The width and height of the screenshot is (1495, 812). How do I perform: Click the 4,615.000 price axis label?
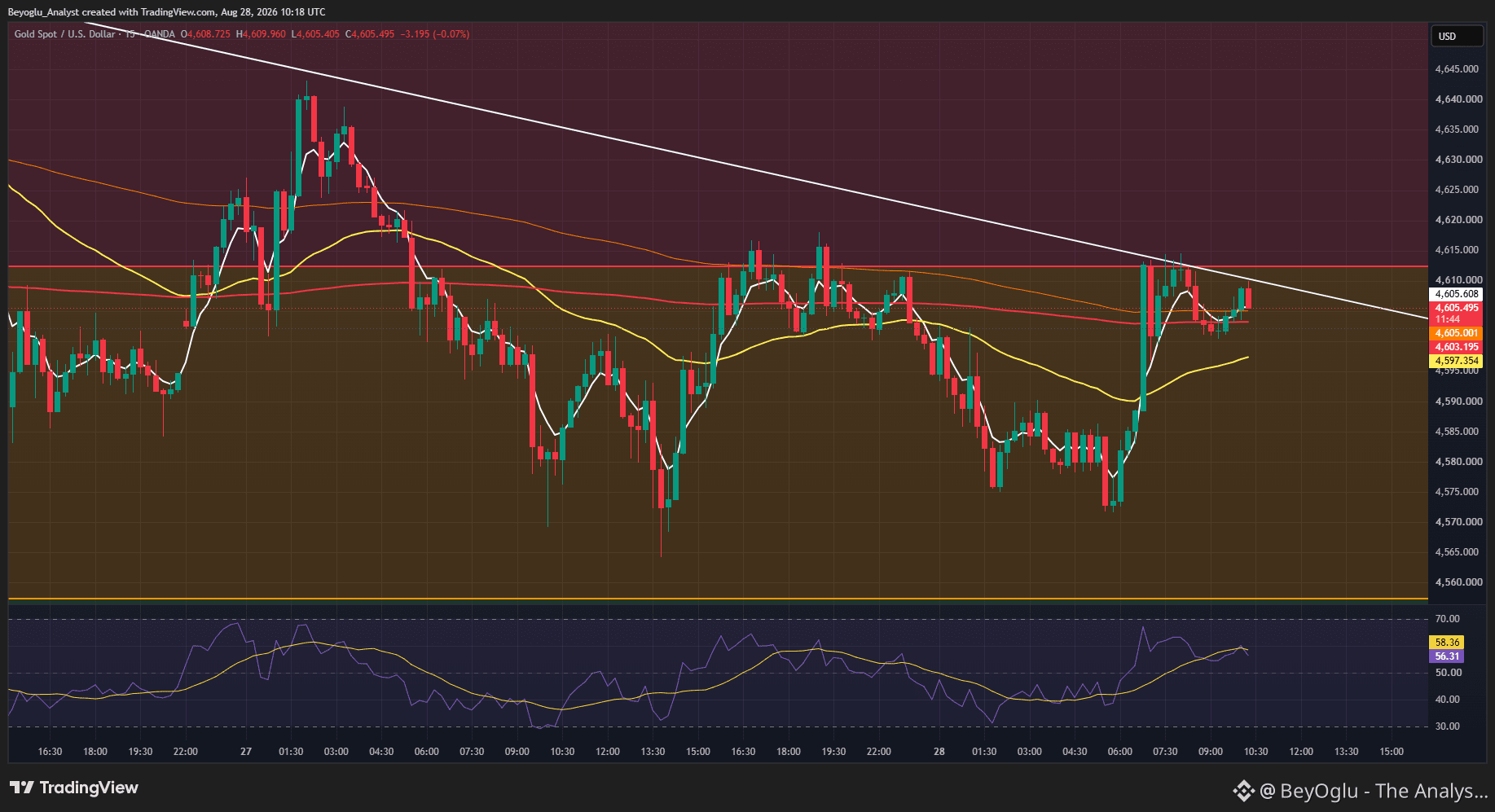click(1457, 250)
